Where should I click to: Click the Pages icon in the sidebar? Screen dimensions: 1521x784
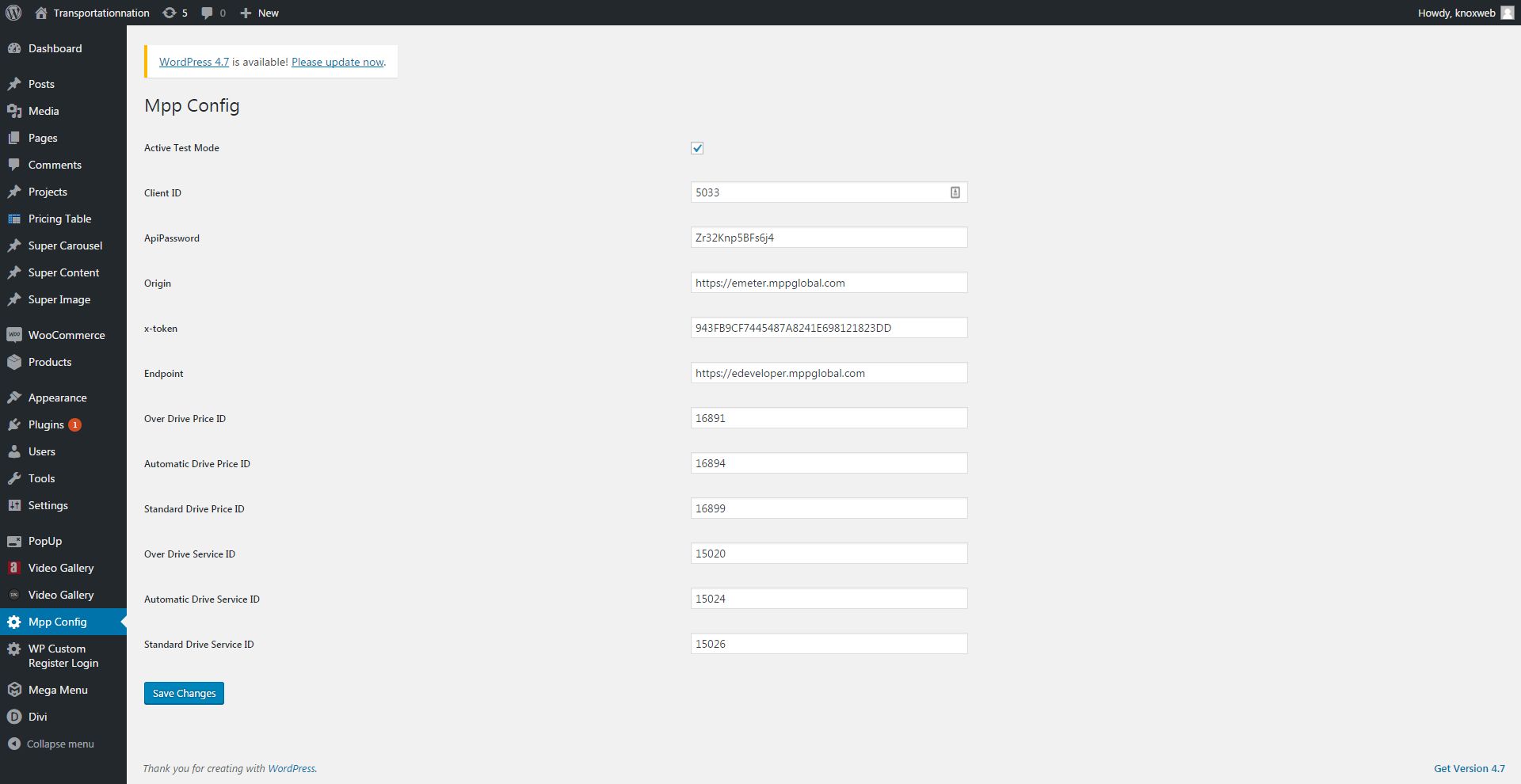pyautogui.click(x=14, y=138)
